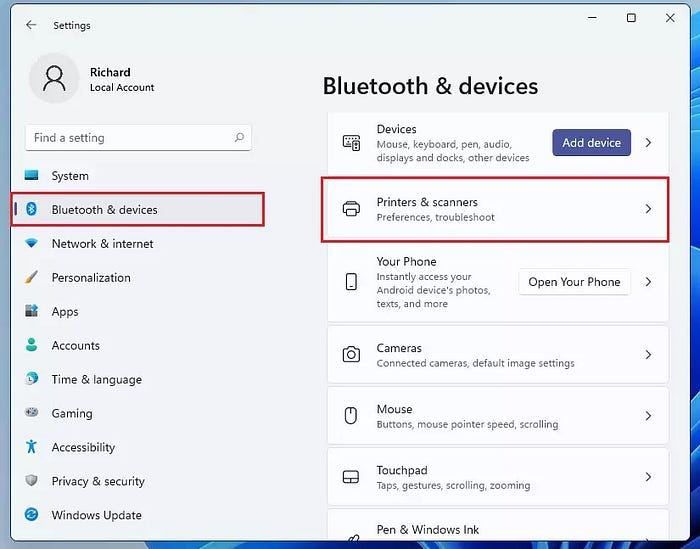Viewport: 700px width, 549px height.
Task: Click the Cameras title text
Action: (x=399, y=348)
